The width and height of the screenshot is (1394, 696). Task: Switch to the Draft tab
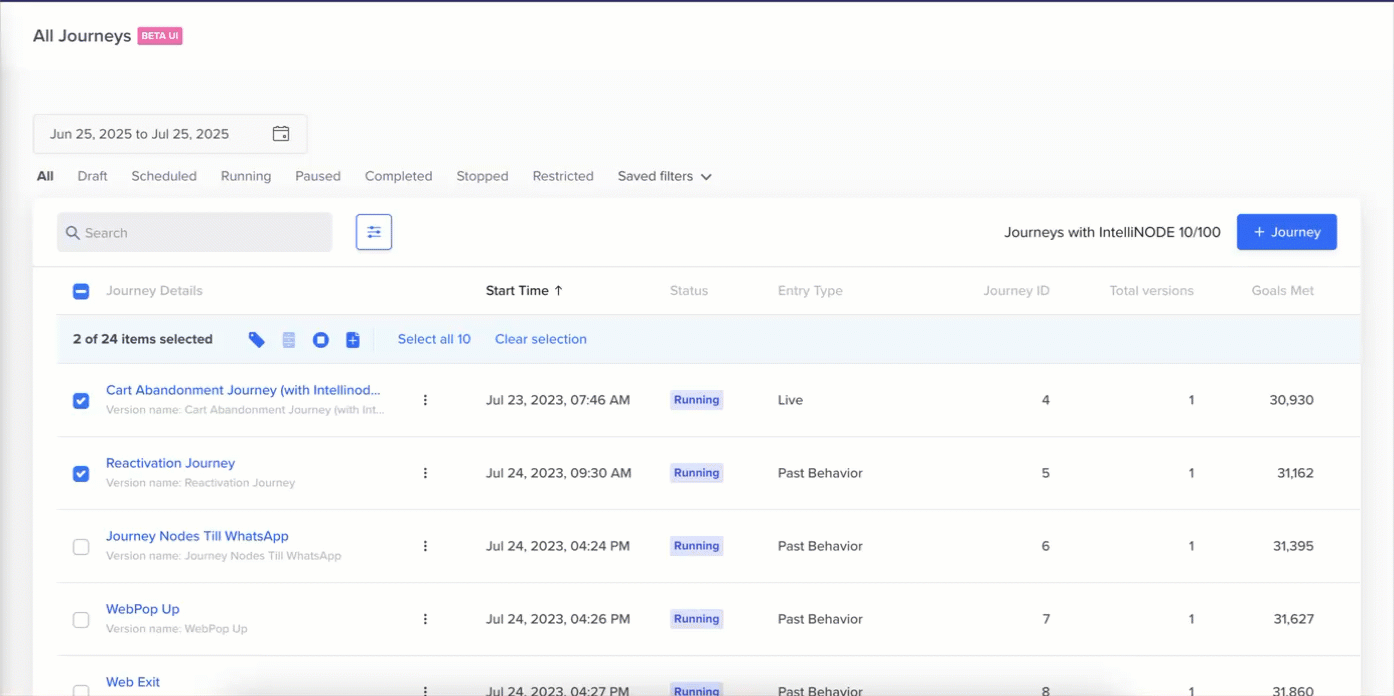[x=92, y=176]
